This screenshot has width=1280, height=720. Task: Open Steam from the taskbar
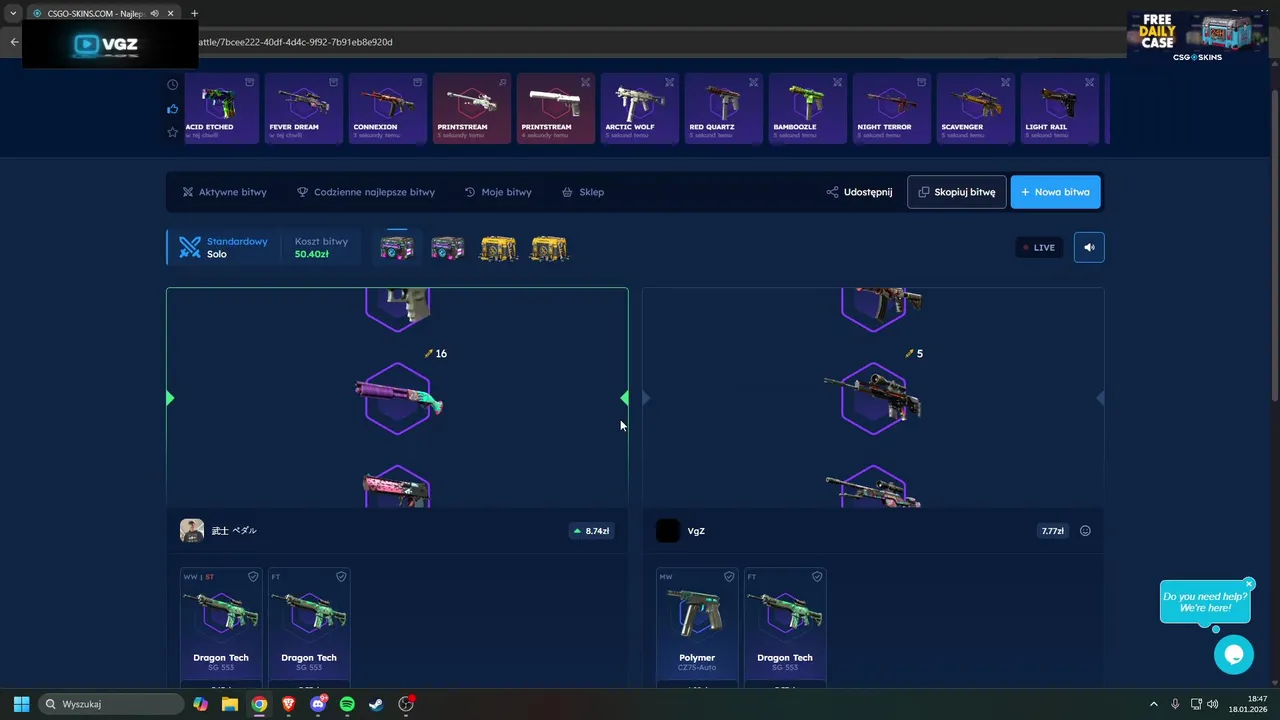376,704
